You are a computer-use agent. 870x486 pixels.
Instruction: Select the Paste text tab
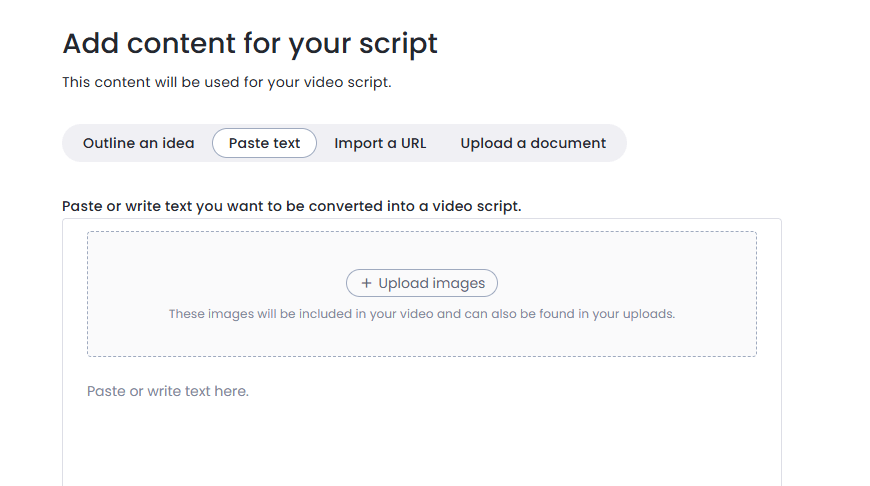pyautogui.click(x=264, y=143)
